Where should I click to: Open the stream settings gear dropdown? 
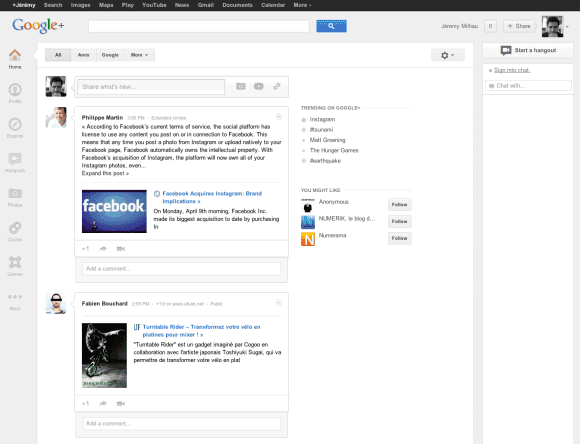tap(448, 55)
